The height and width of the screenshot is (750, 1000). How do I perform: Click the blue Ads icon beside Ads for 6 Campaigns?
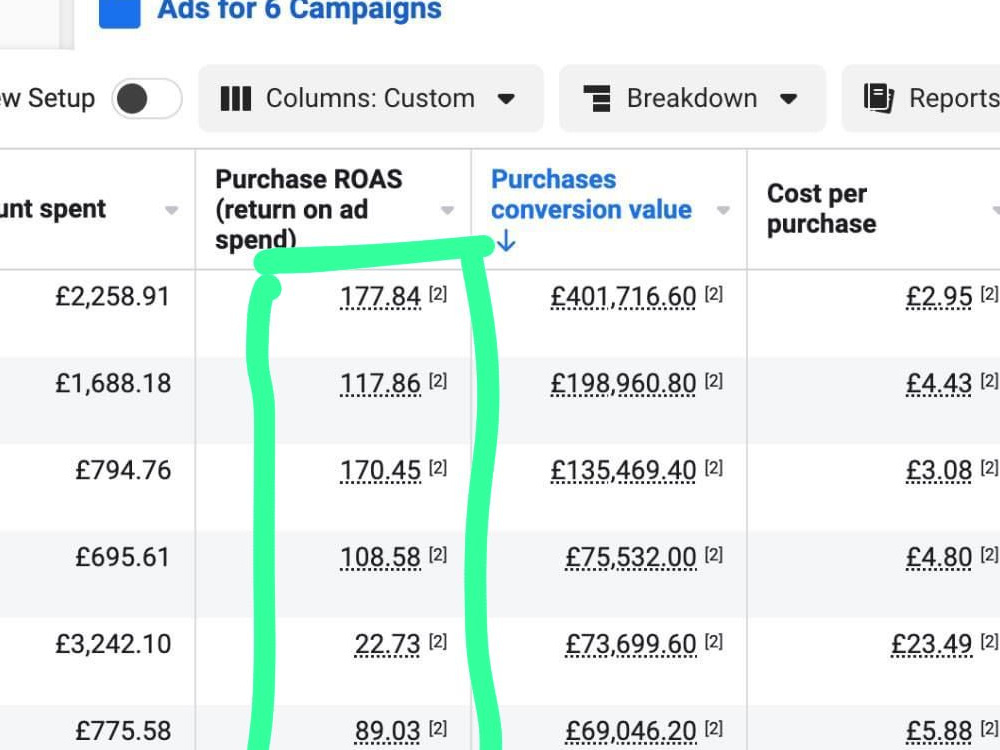[x=120, y=11]
